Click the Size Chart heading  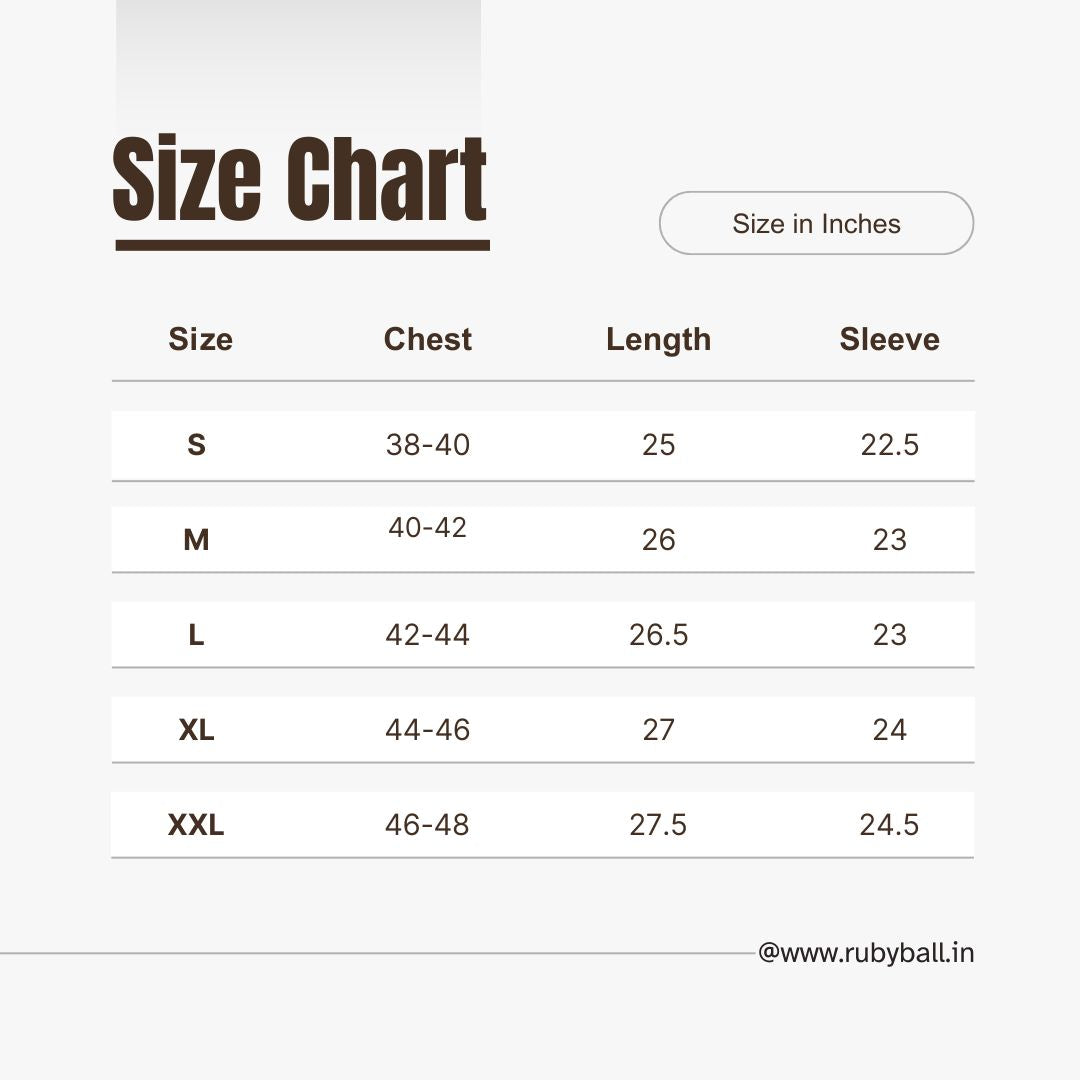(300, 180)
